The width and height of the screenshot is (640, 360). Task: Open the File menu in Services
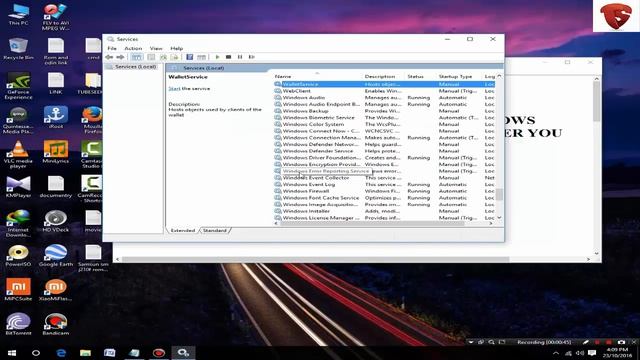[112, 48]
